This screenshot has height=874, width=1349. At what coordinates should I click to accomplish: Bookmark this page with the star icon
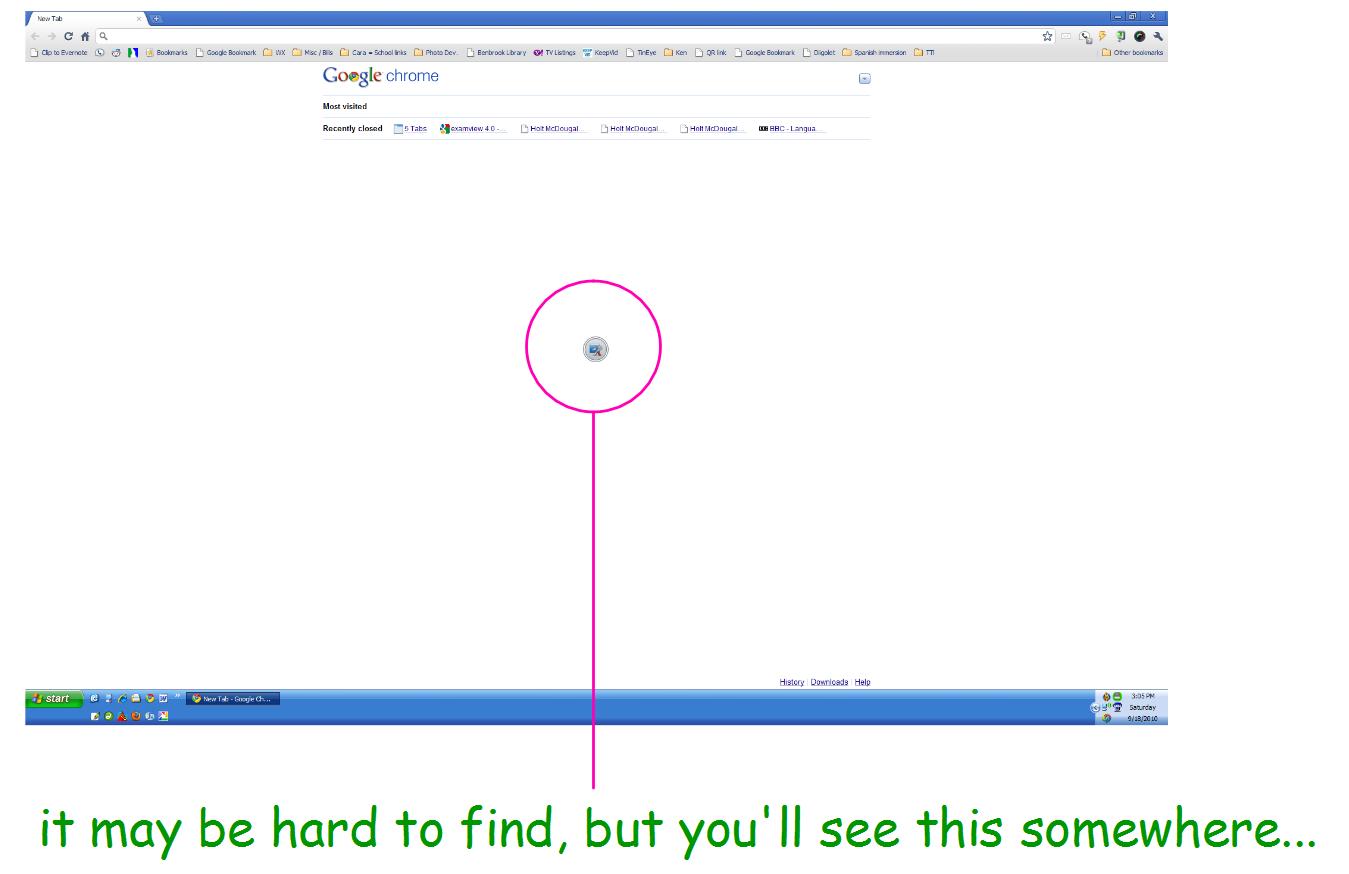click(1048, 36)
